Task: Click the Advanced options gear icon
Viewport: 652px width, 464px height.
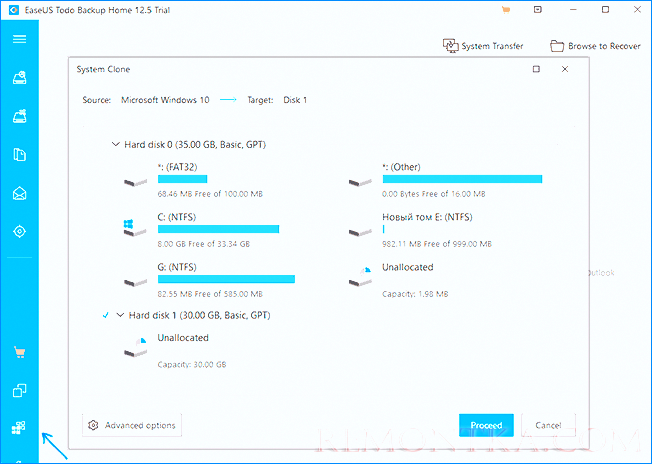Action: tap(93, 425)
